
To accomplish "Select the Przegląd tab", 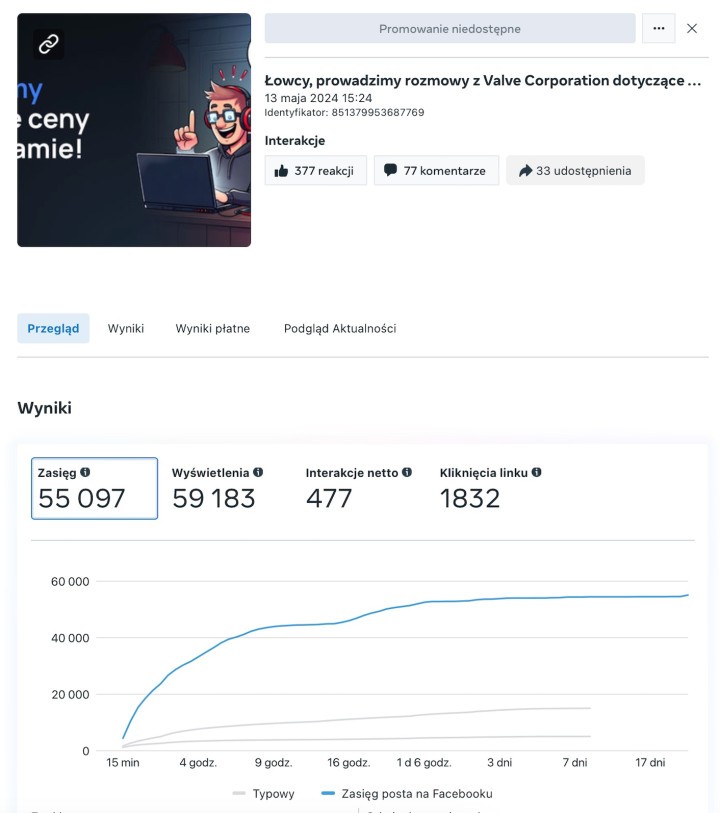I will (53, 328).
